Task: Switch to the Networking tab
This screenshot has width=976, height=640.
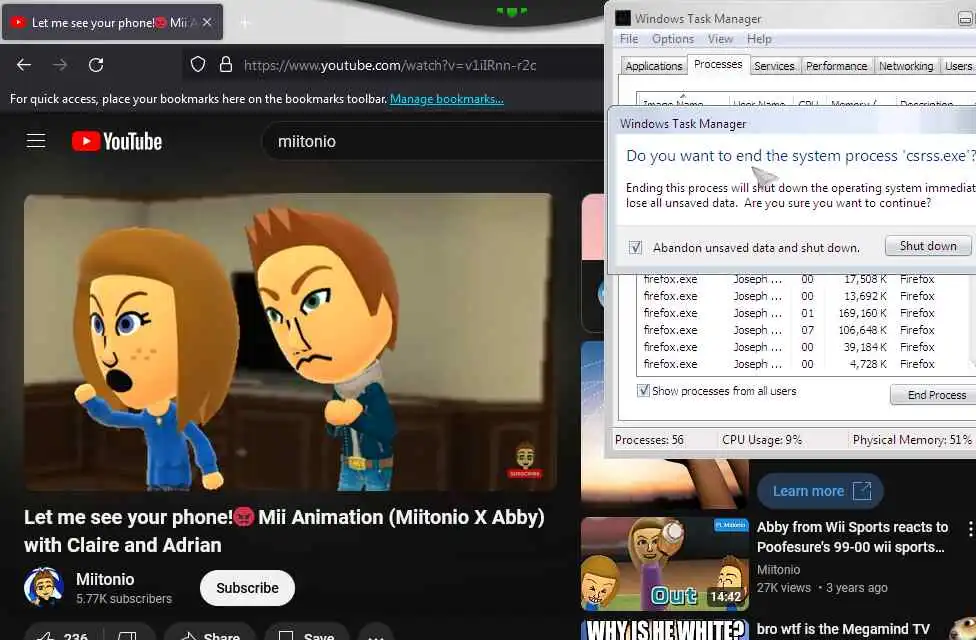Action: pos(906,65)
